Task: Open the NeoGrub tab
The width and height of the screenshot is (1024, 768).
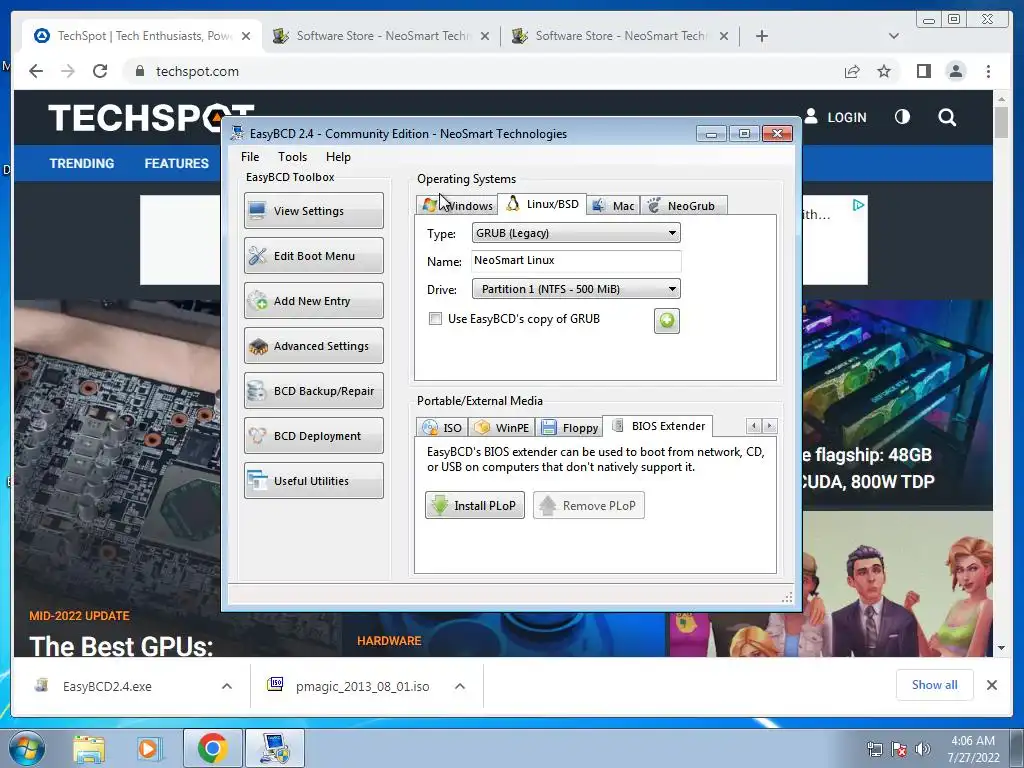Action: click(x=683, y=206)
